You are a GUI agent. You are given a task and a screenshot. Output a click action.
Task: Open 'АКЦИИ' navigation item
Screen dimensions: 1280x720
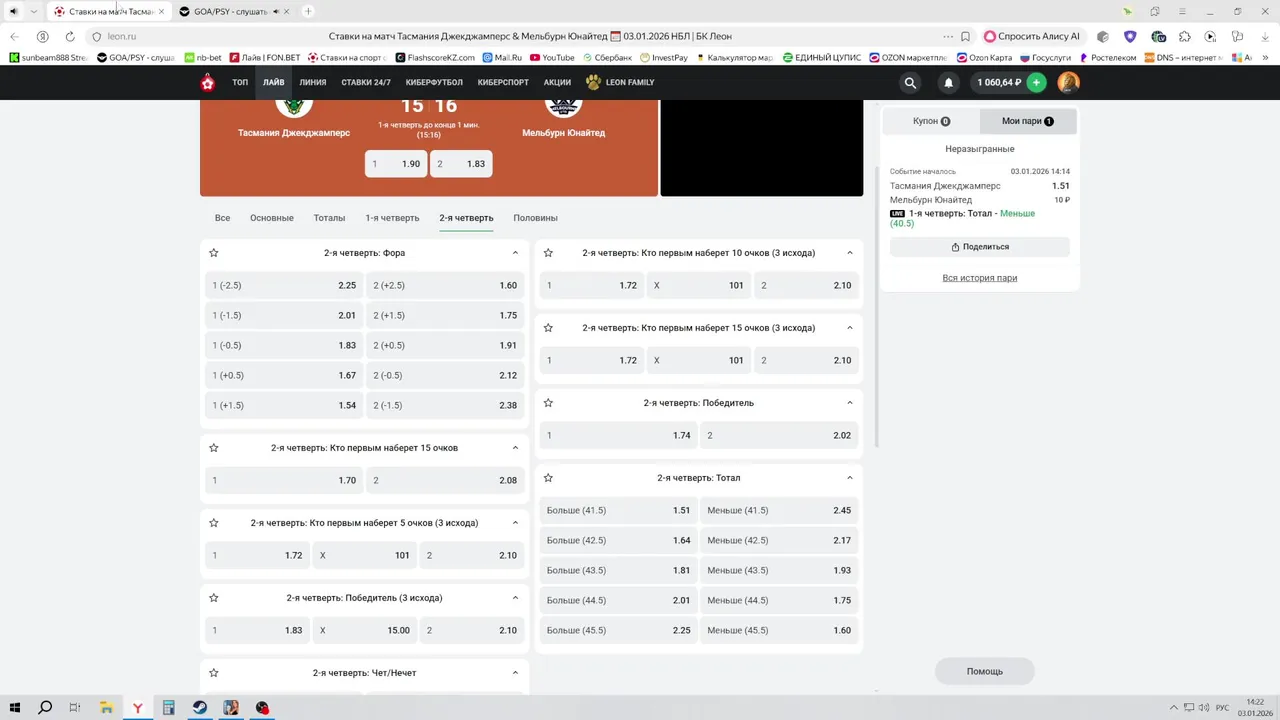click(x=557, y=82)
